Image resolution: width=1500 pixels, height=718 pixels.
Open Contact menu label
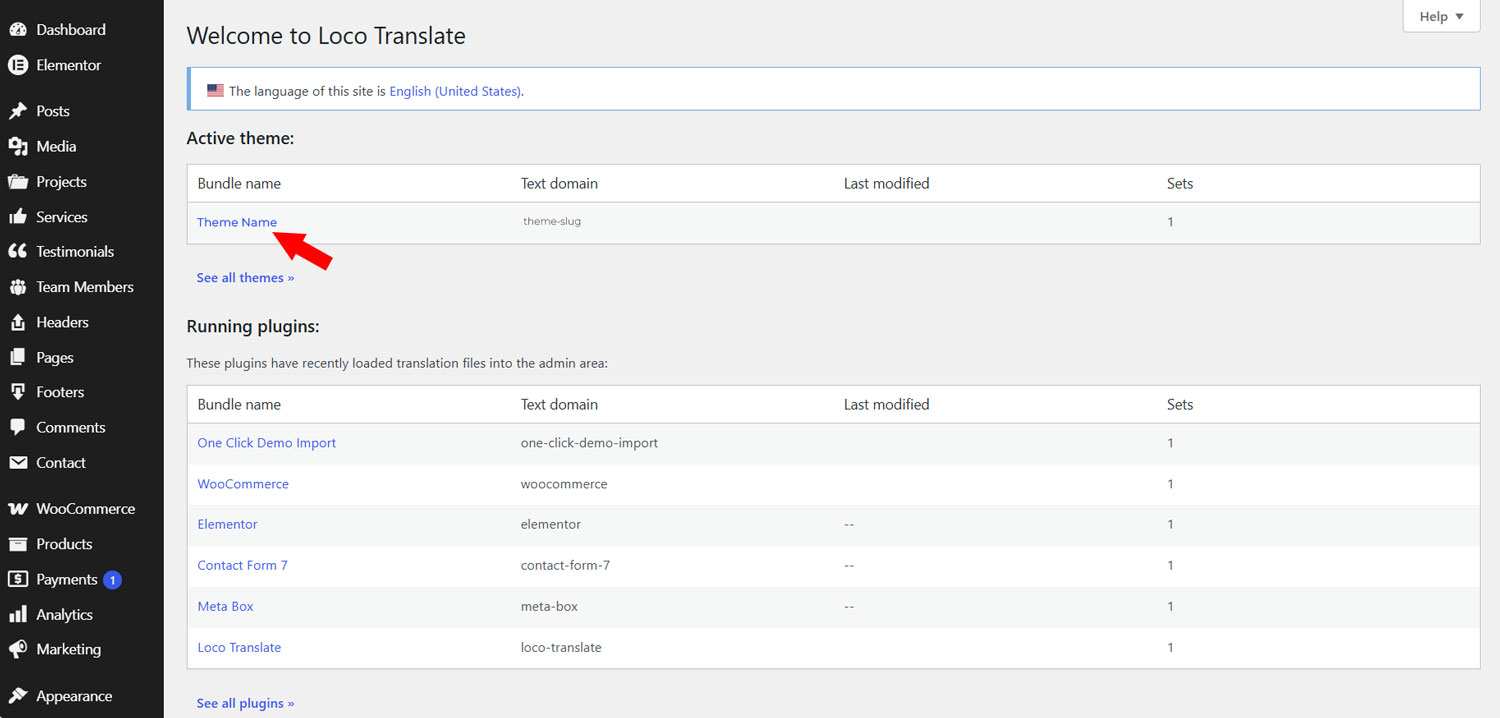[x=61, y=463]
